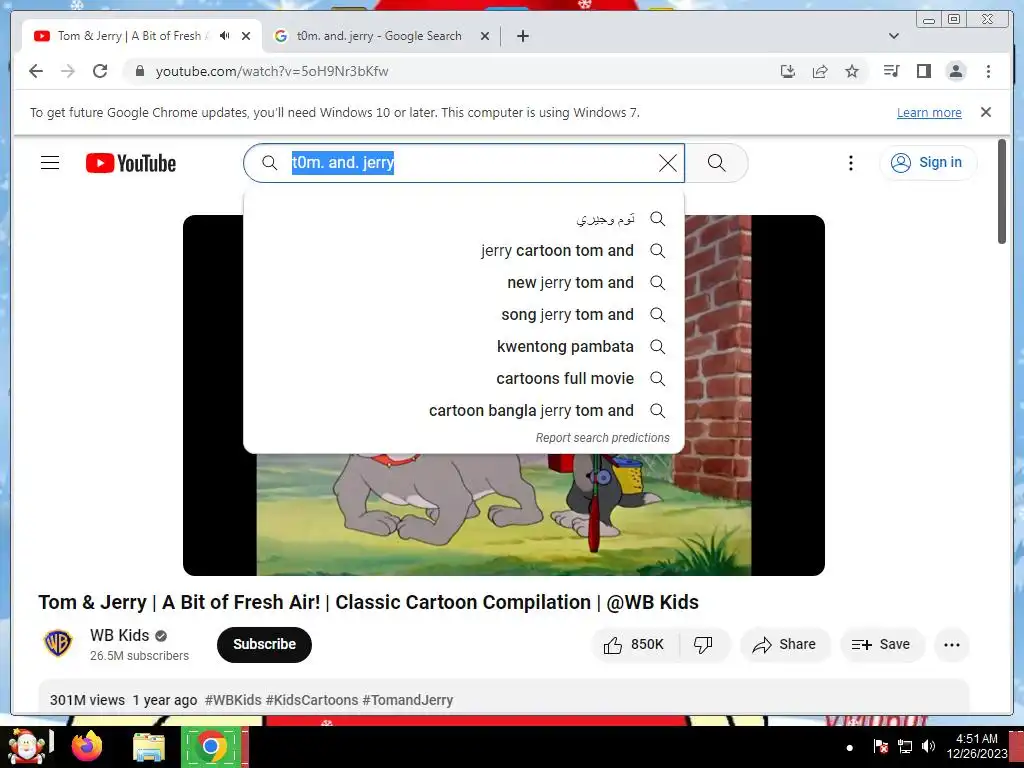The image size is (1024, 768).
Task: Open Chrome media controls icon
Action: pyautogui.click(x=891, y=71)
